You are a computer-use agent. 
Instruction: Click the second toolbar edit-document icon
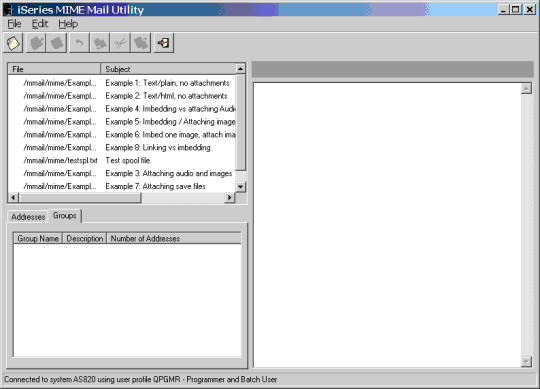(37, 43)
